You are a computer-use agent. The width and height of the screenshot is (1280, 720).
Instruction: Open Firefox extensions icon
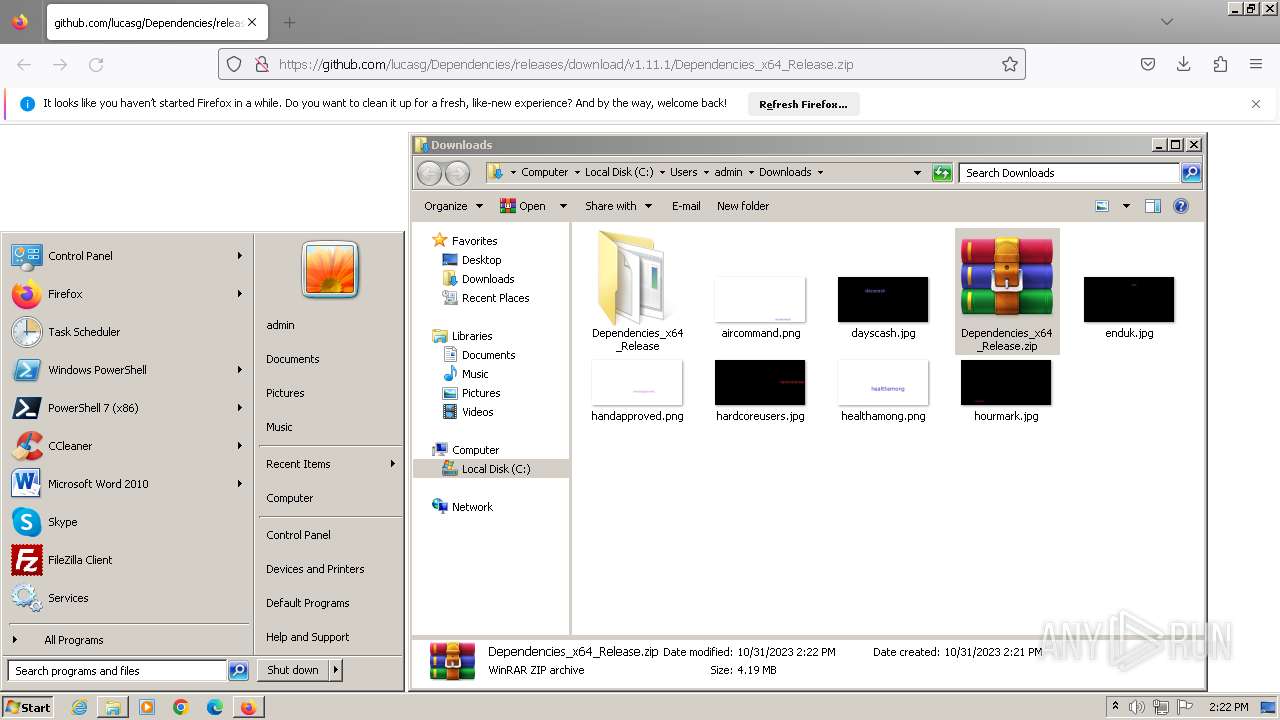click(1220, 64)
